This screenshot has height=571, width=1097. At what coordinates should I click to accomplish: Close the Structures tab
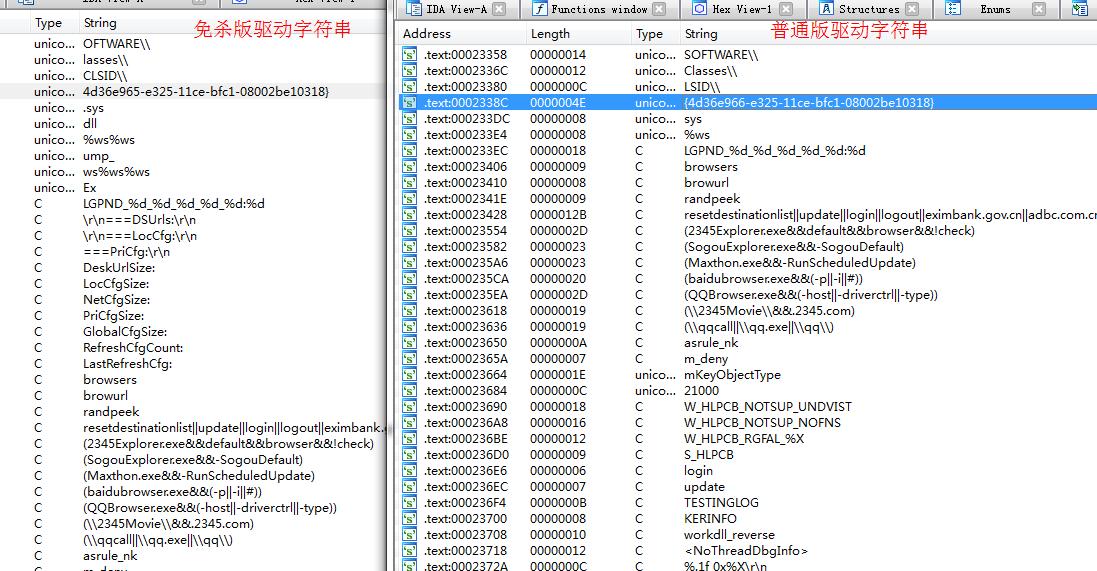[912, 9]
